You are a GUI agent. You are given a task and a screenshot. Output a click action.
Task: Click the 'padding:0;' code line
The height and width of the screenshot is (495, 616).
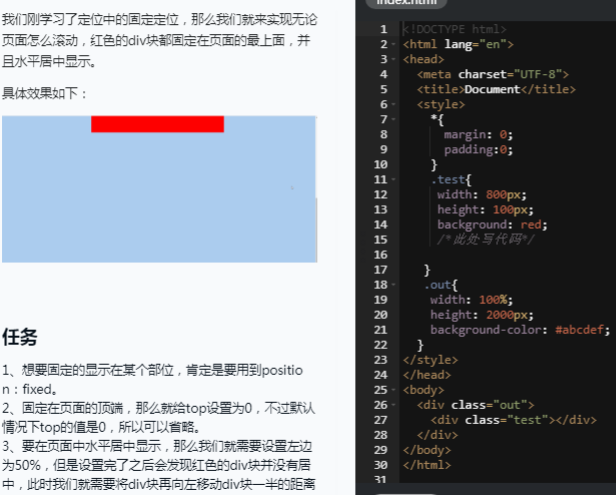click(x=478, y=149)
